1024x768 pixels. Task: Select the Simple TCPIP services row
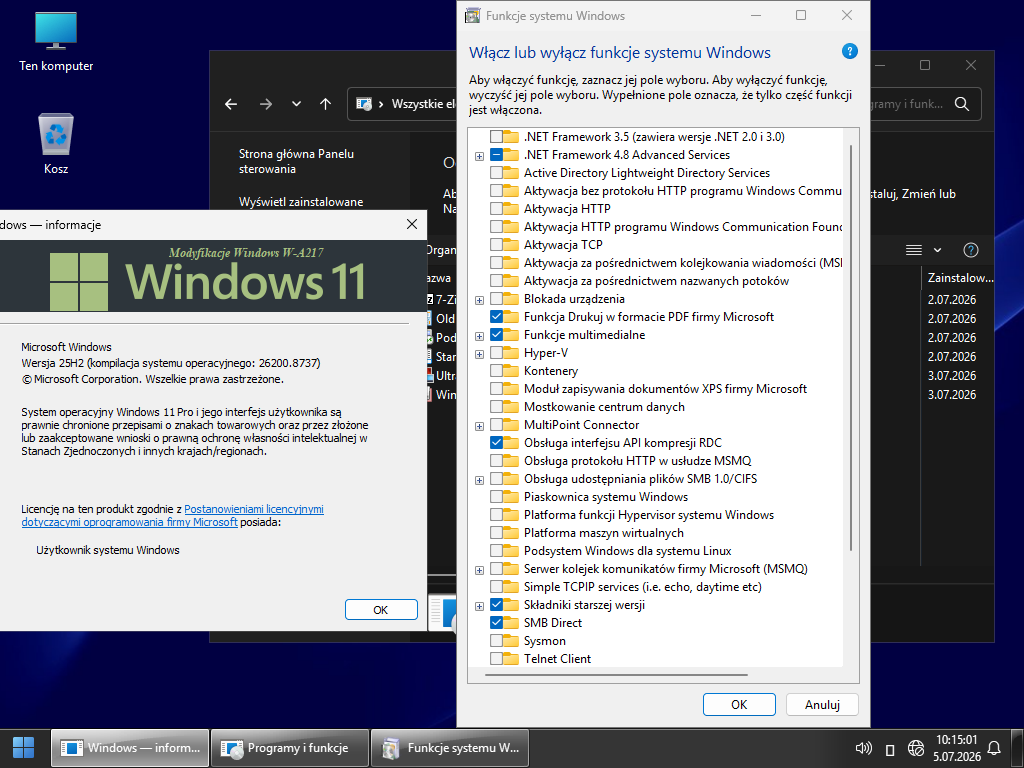[x=643, y=586]
